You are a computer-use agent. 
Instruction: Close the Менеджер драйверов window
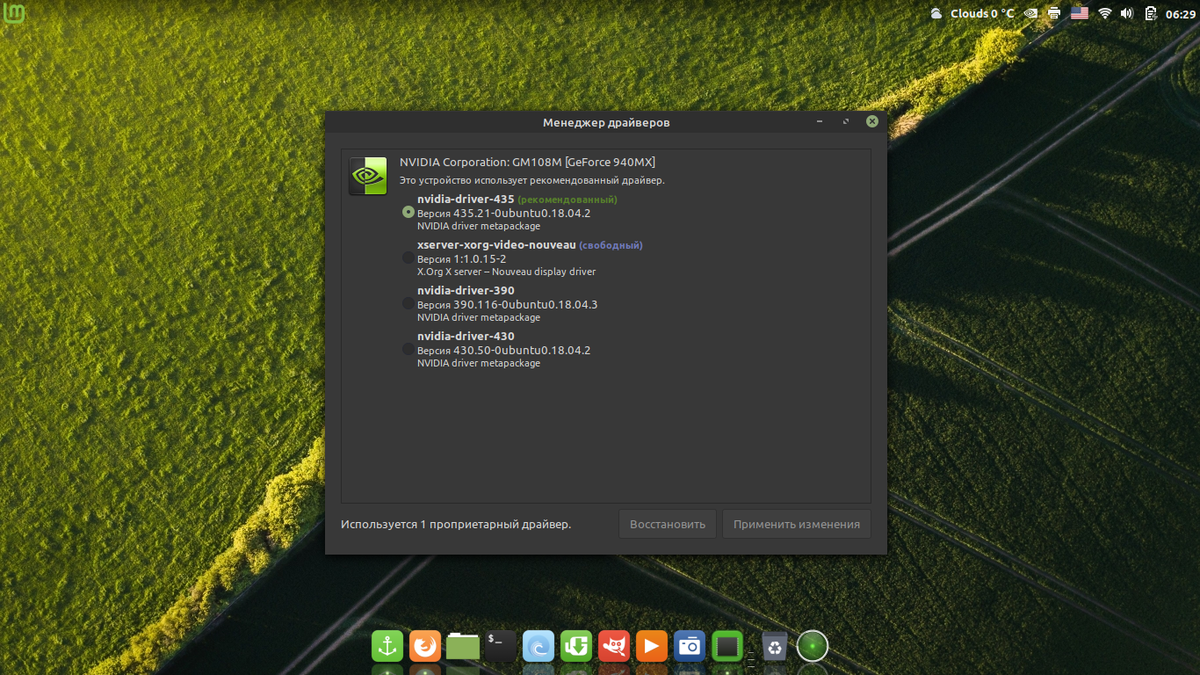[872, 121]
